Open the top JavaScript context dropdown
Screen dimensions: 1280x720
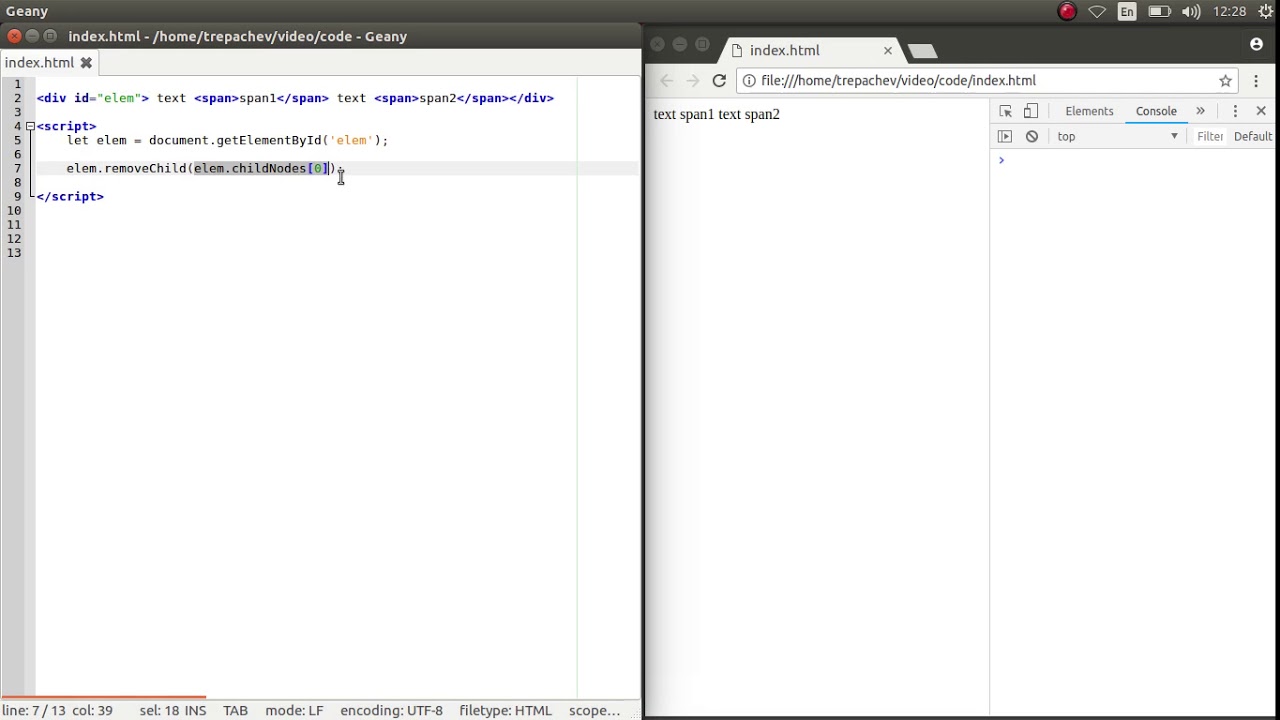click(1118, 136)
